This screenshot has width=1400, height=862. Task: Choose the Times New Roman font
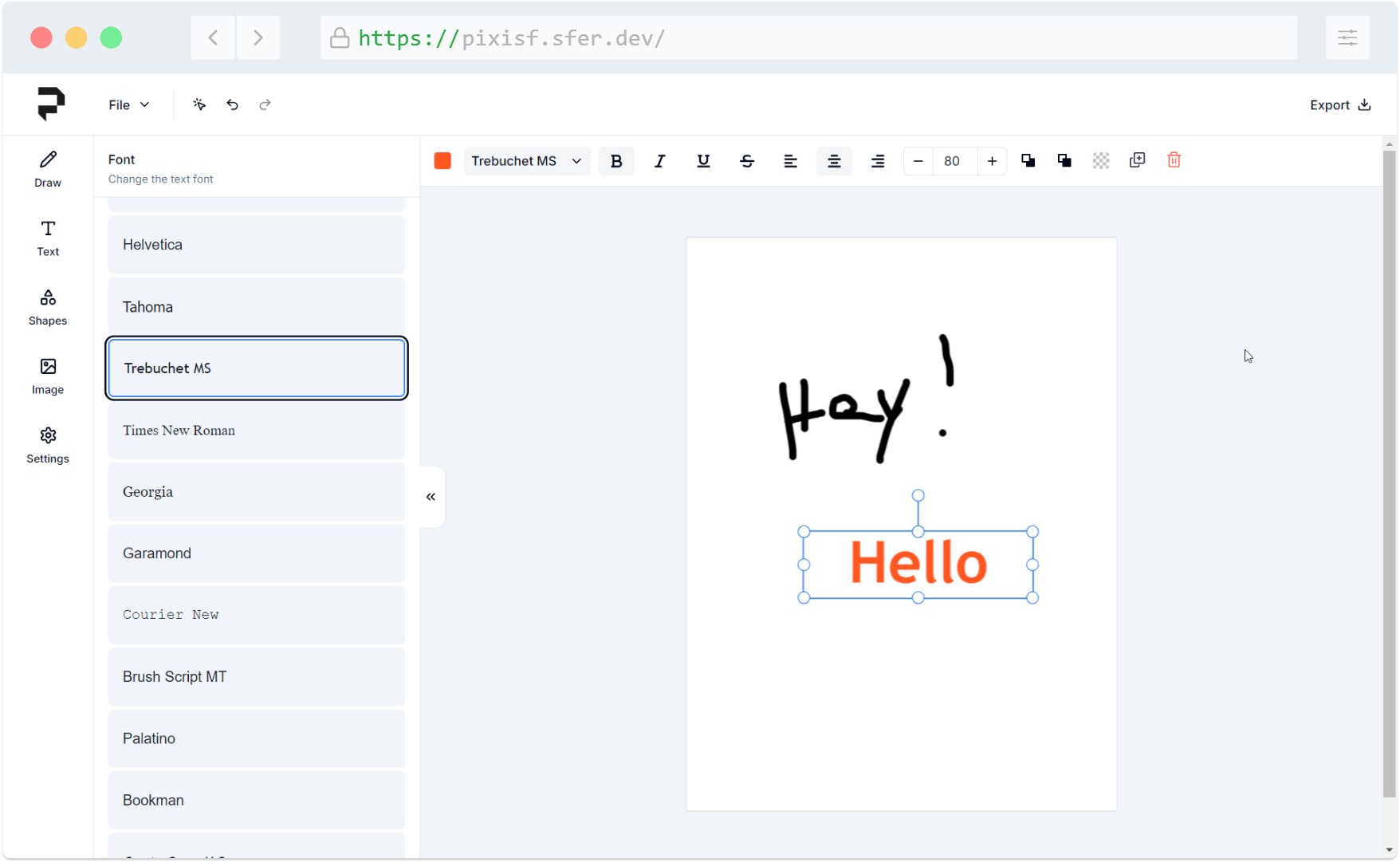pos(257,431)
